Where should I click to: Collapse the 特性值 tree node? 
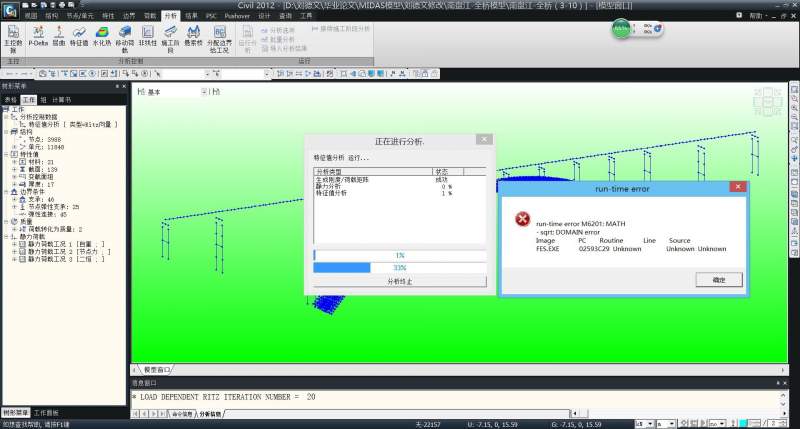pos(6,154)
